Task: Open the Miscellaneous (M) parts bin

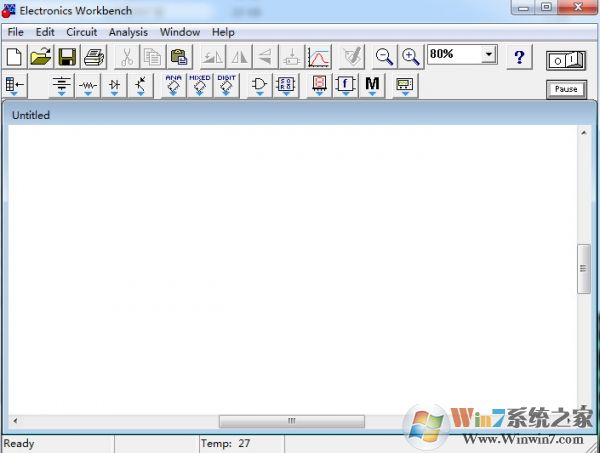Action: click(x=372, y=86)
